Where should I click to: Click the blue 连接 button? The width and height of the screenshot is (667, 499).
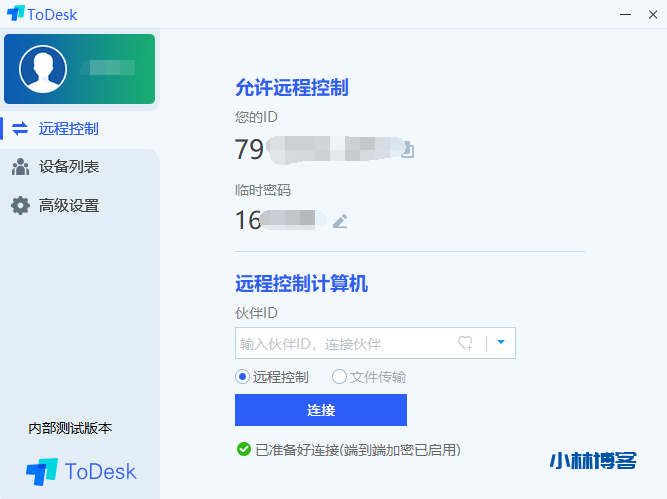320,410
